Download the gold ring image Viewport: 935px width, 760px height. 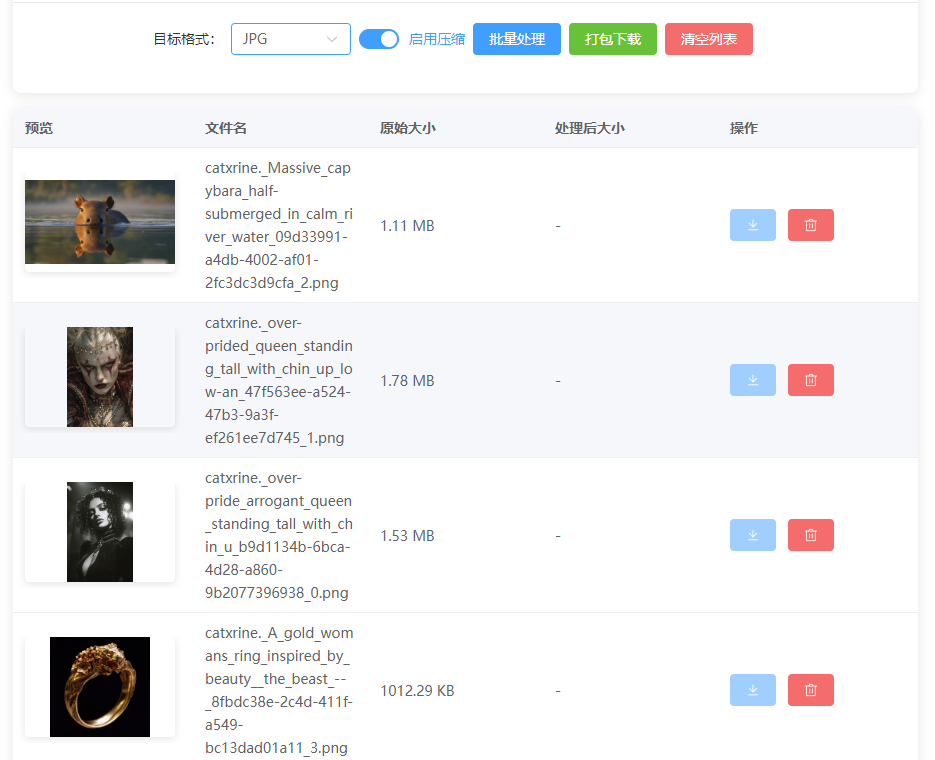coord(753,690)
